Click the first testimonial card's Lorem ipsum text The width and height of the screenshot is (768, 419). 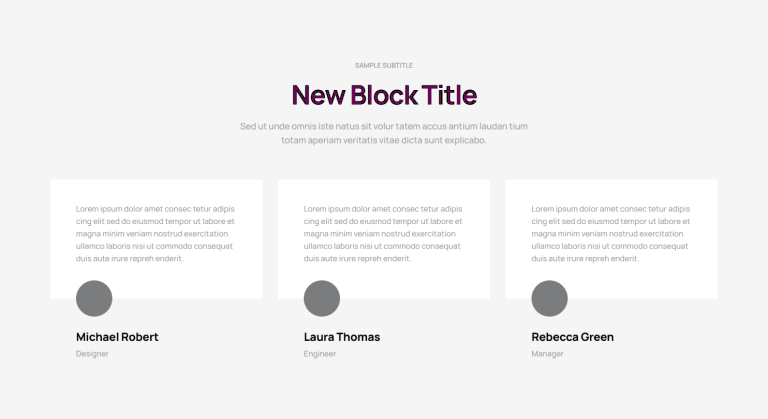pyautogui.click(x=155, y=234)
